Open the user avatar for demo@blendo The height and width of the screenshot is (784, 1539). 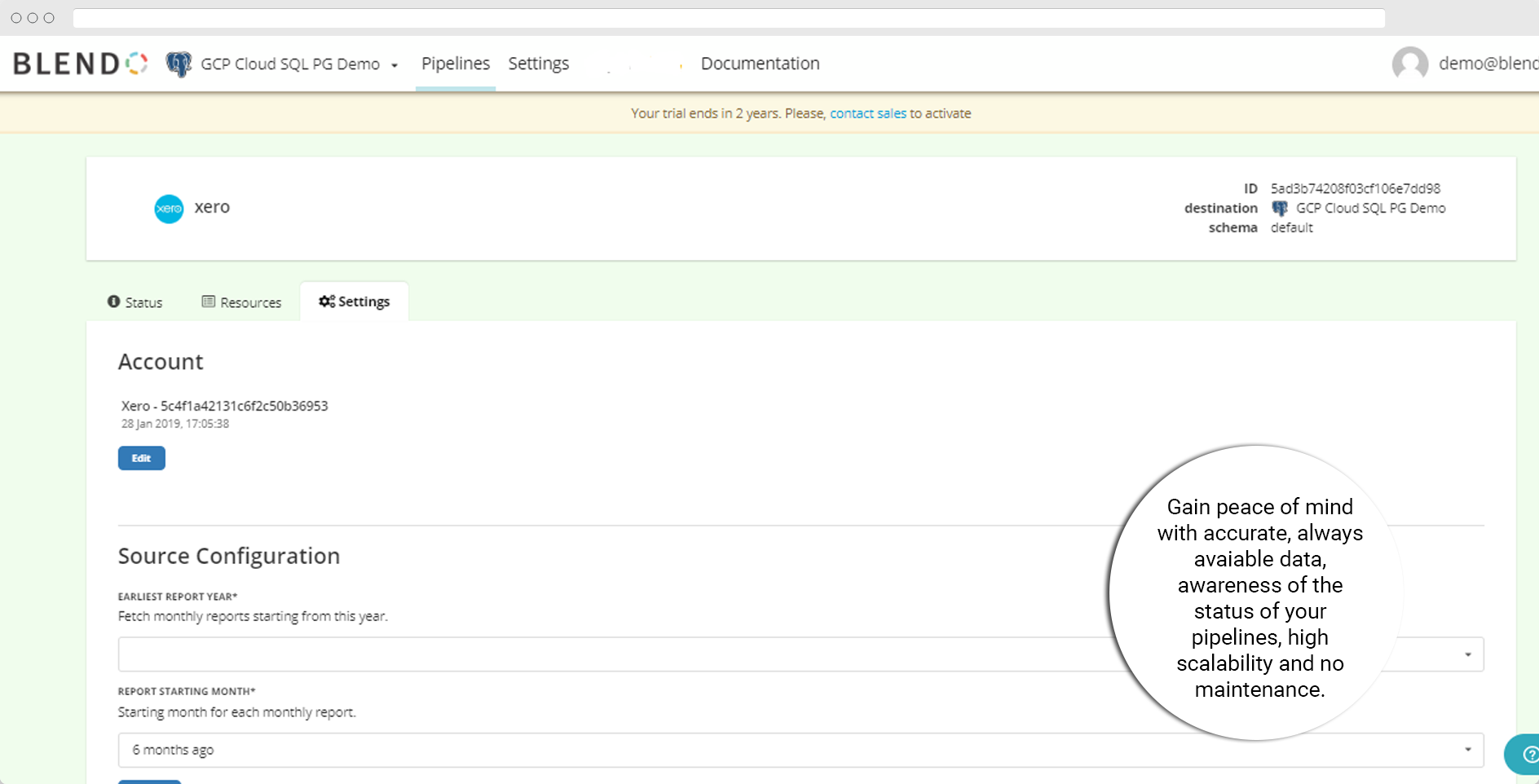coord(1411,64)
